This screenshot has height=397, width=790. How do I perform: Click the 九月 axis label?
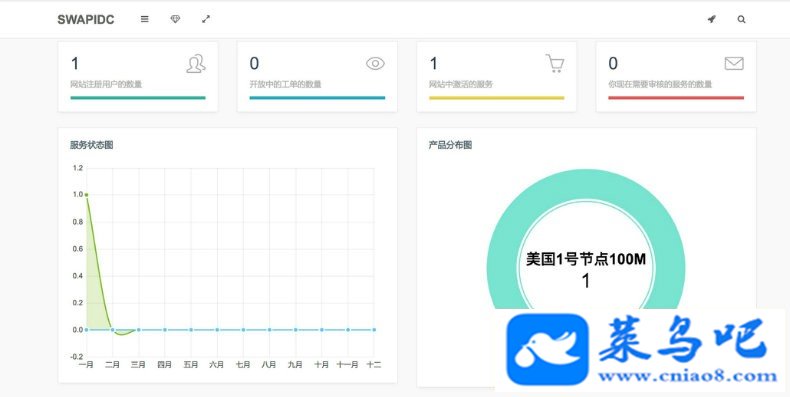(296, 364)
